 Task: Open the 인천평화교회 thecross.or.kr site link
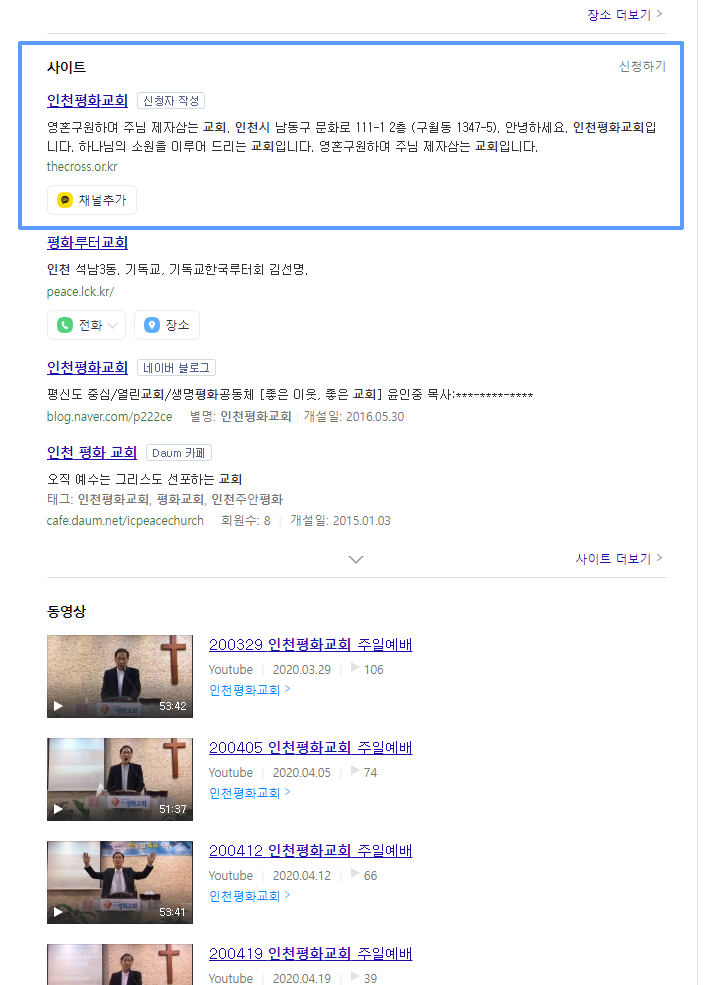coord(87,100)
